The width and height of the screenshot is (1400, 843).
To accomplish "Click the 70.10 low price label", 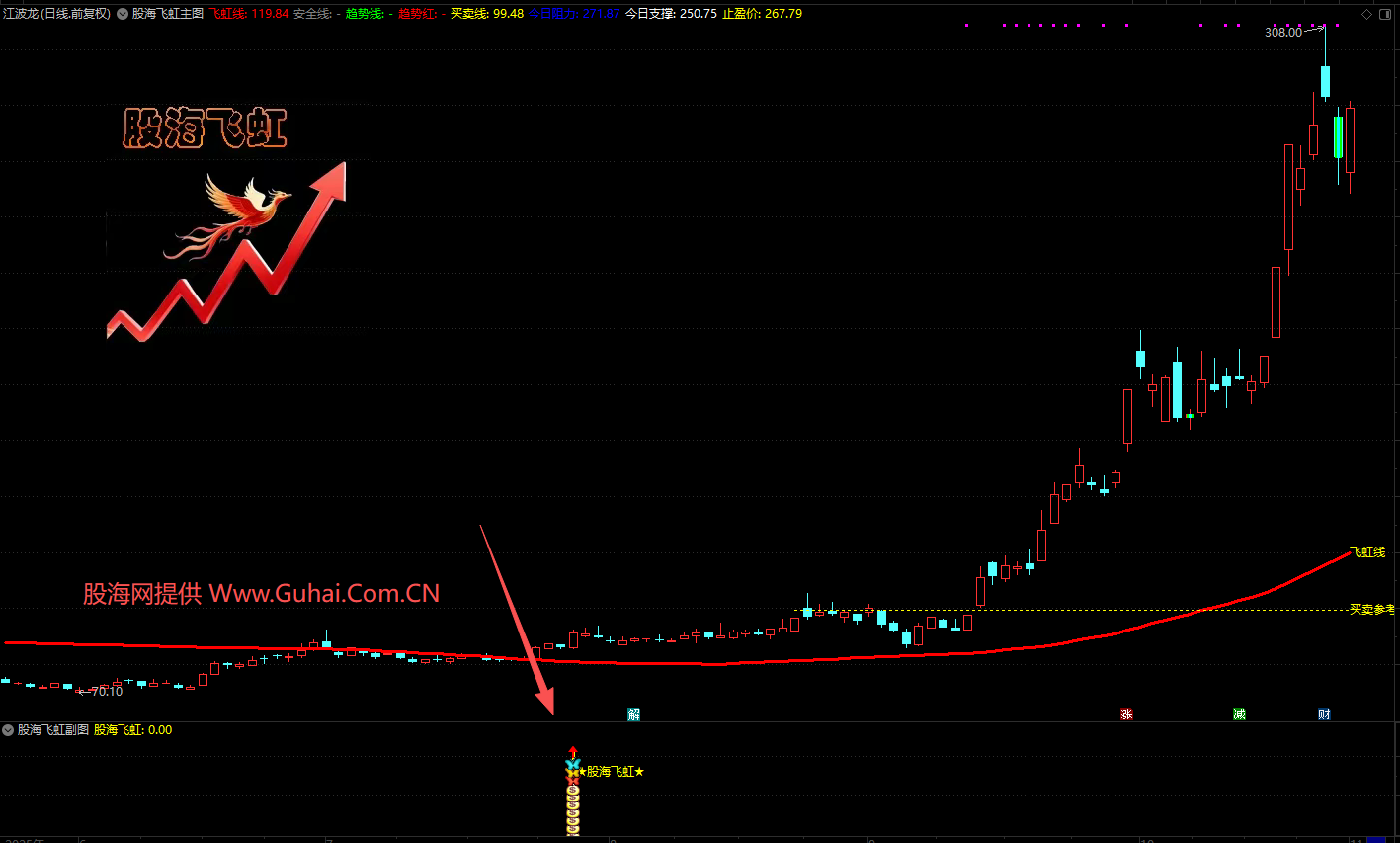I will [106, 691].
